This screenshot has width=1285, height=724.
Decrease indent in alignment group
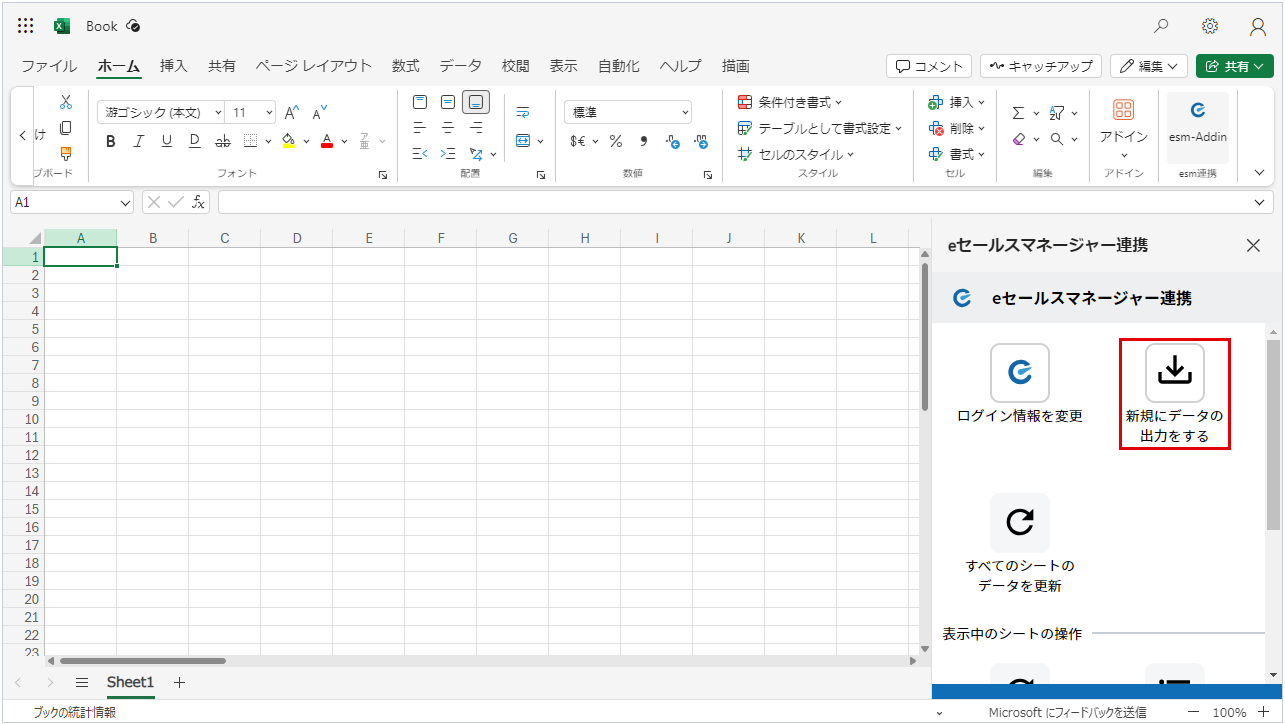click(420, 154)
